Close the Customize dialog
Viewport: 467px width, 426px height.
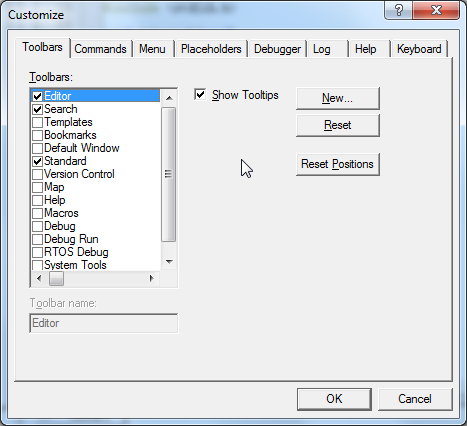[x=436, y=10]
